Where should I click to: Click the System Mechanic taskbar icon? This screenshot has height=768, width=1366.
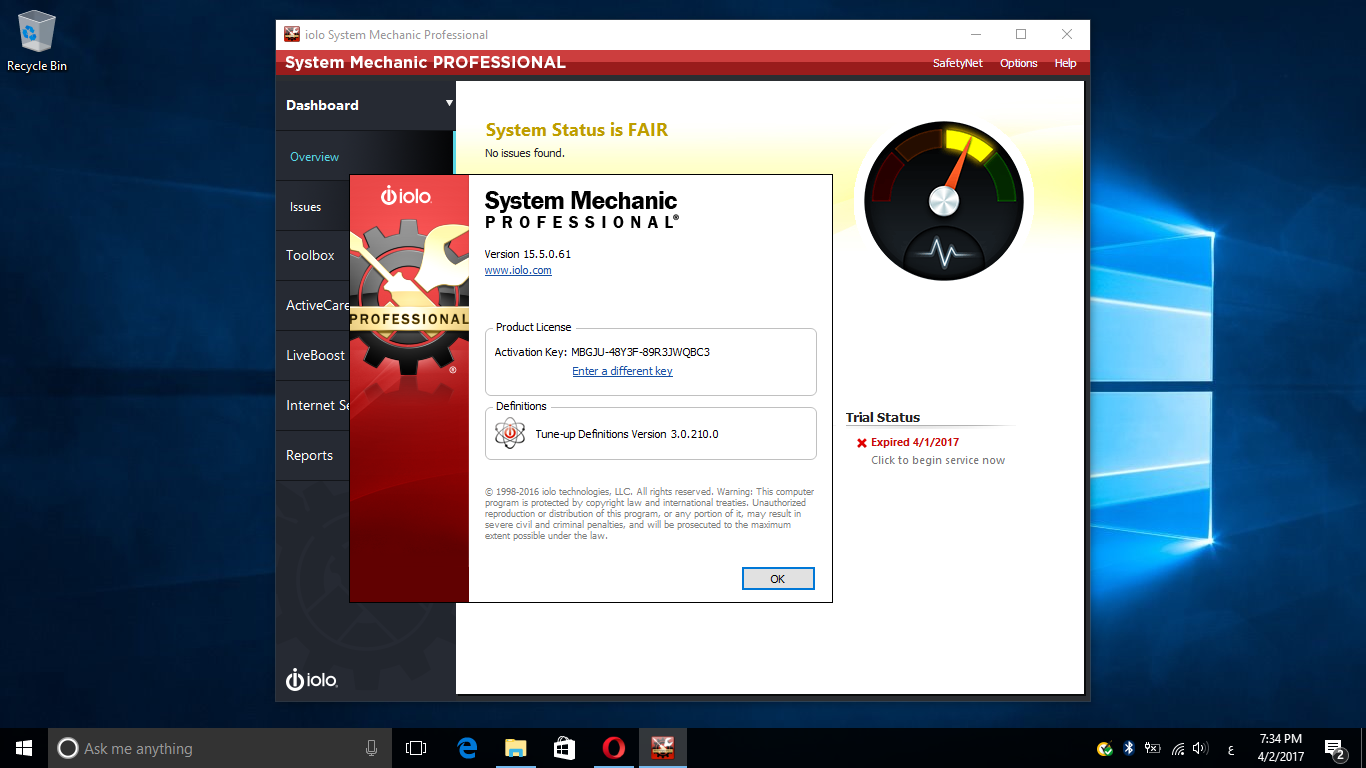click(663, 748)
